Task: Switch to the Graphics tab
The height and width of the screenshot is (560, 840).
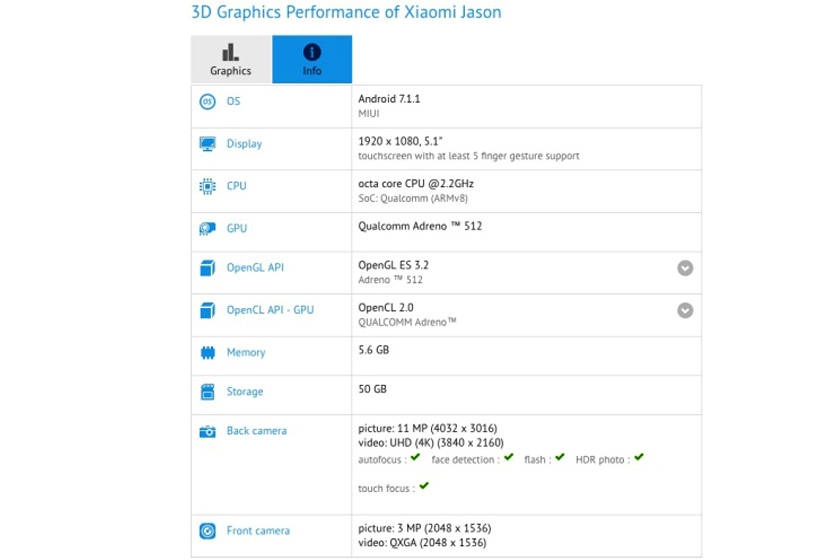Action: pos(231,59)
